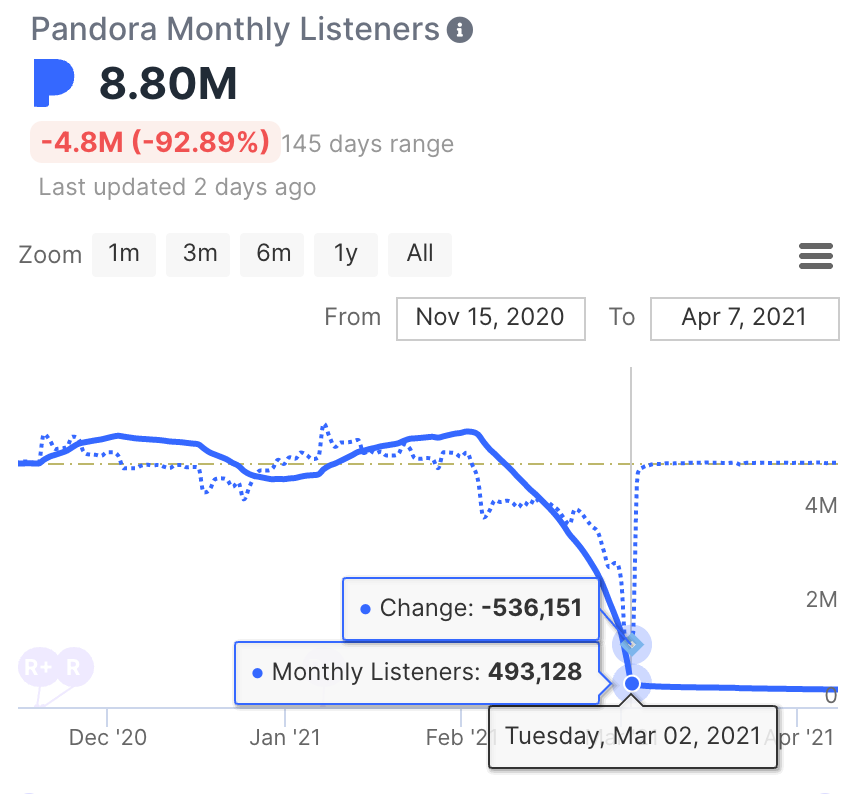Edit the From date field Nov 15, 2020
The image size is (858, 794).
click(489, 318)
